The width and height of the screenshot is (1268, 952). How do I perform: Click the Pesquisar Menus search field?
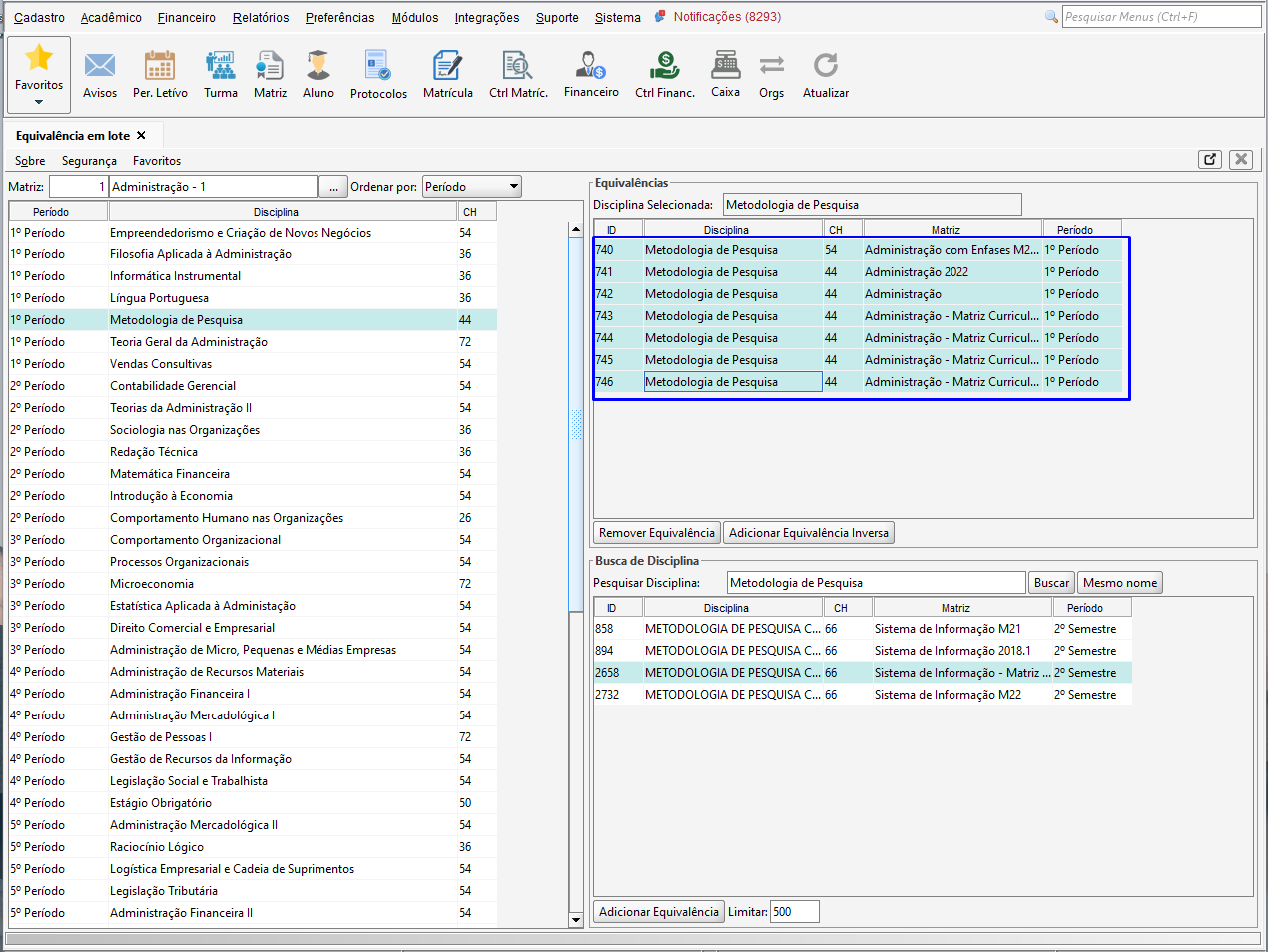[x=1161, y=17]
